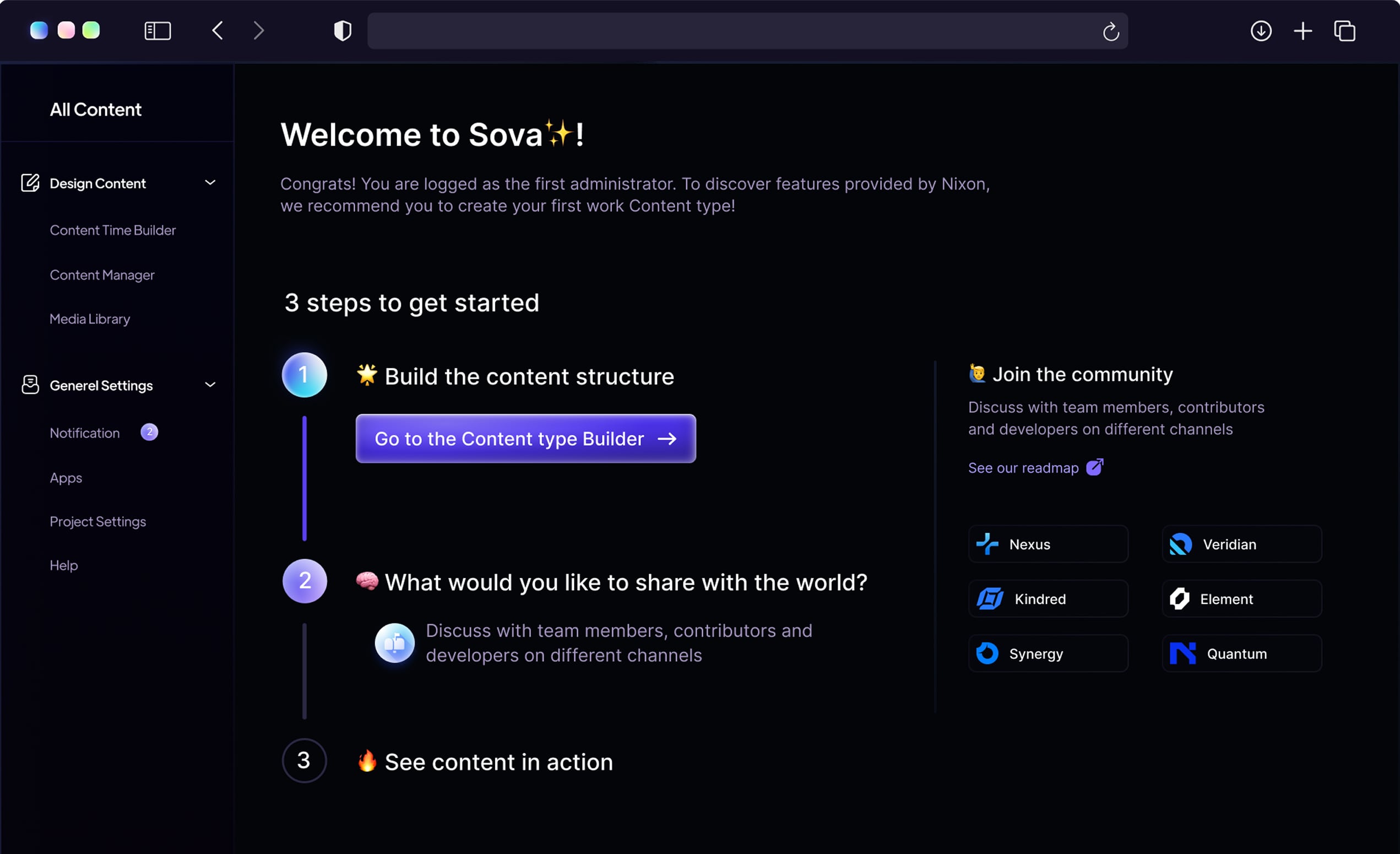Show tab overview icon

click(1345, 31)
